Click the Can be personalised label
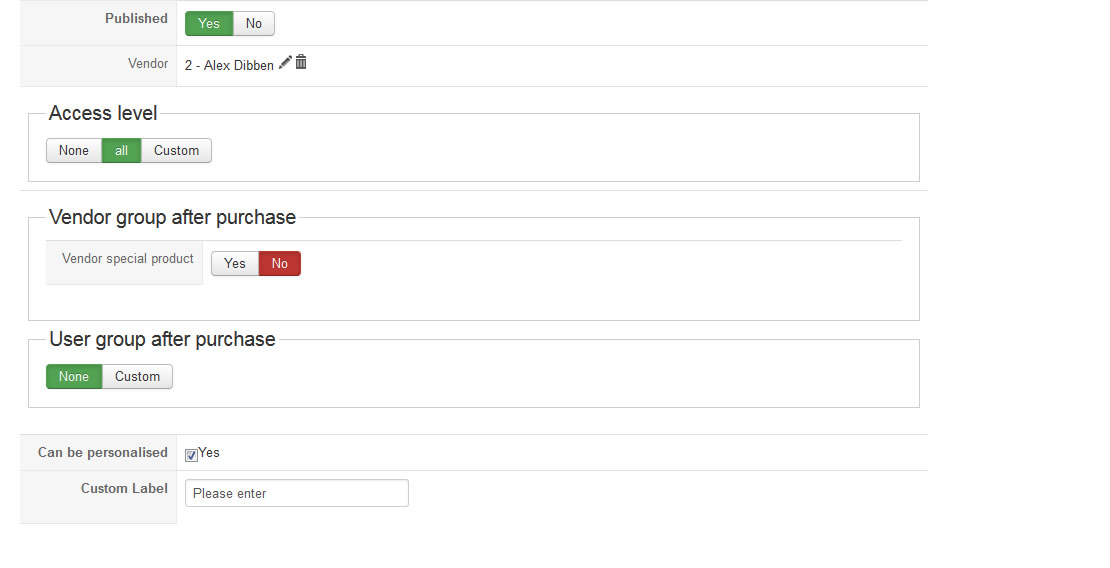Image resolution: width=1110 pixels, height=568 pixels. tap(103, 452)
